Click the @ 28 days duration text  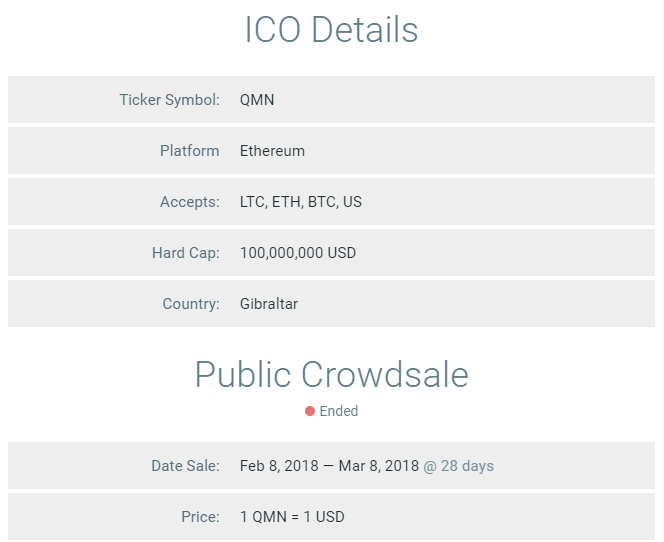pyautogui.click(x=458, y=466)
